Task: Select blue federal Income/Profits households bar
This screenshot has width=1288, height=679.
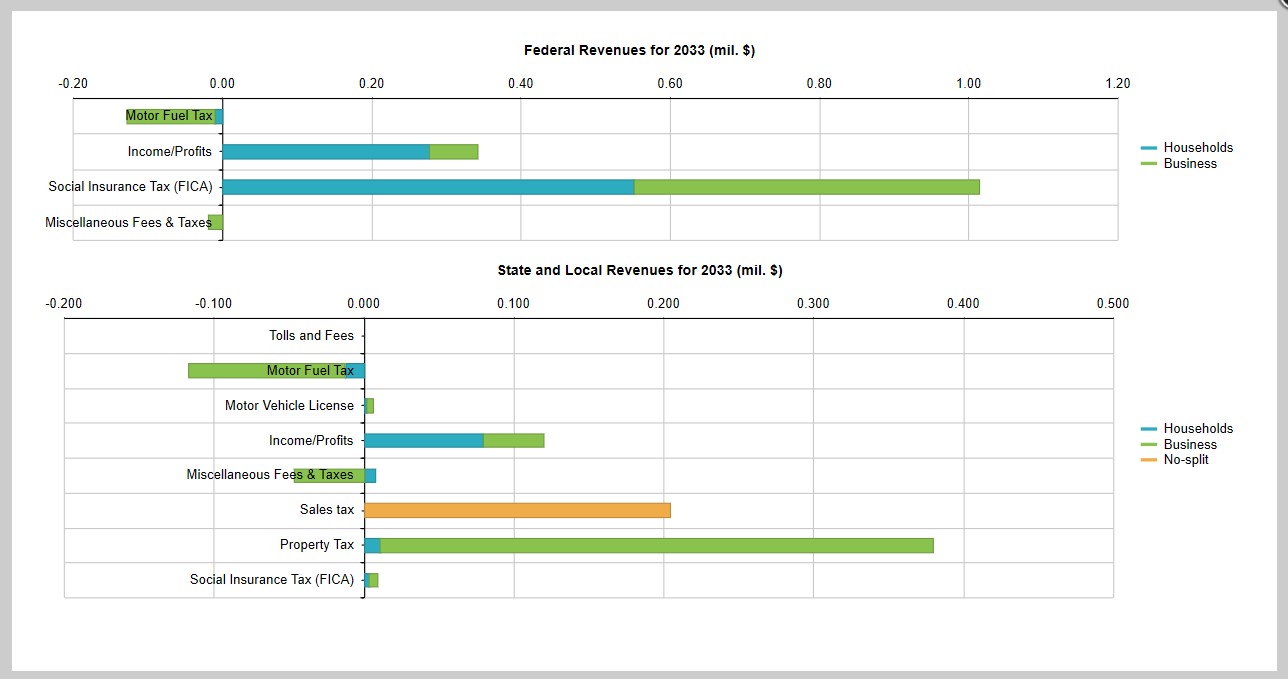Action: [326, 152]
